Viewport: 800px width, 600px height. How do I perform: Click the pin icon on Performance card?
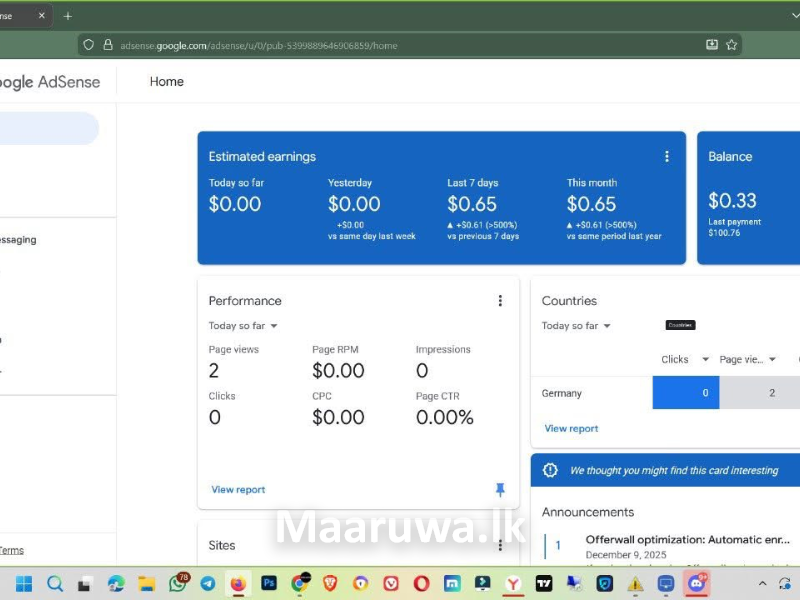click(x=500, y=490)
